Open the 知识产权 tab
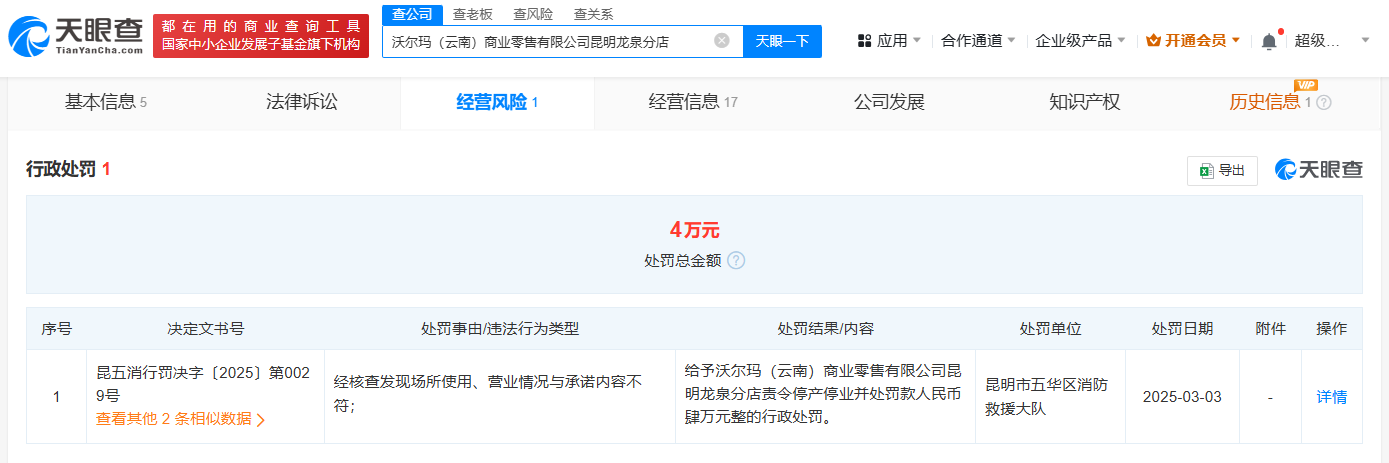The width and height of the screenshot is (1389, 463). (1084, 102)
